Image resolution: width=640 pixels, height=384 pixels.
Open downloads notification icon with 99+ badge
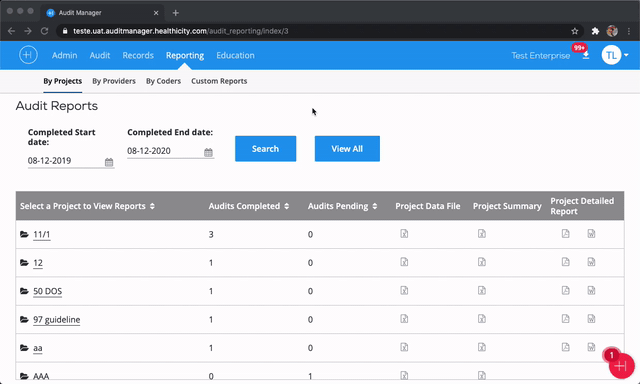[x=585, y=55]
